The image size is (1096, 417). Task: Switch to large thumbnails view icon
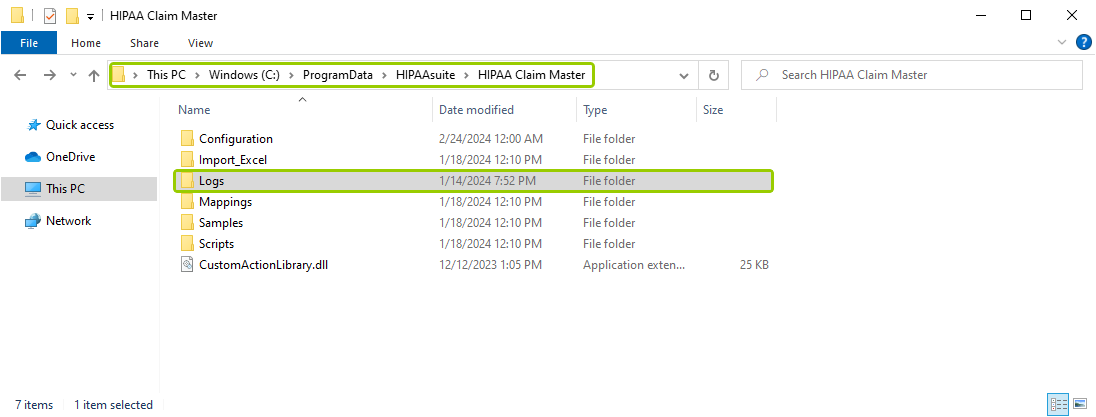pyautogui.click(x=1080, y=404)
